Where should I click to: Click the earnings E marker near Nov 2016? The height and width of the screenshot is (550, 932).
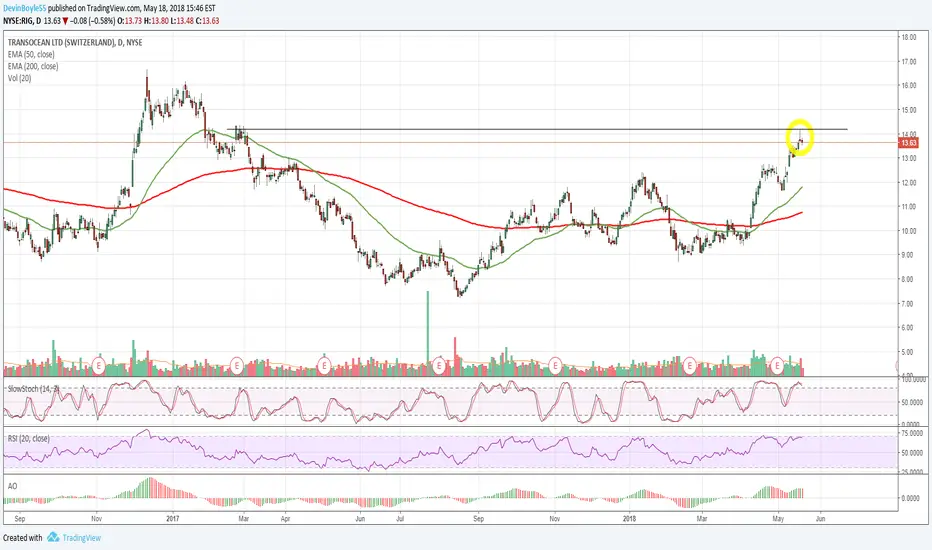(99, 364)
